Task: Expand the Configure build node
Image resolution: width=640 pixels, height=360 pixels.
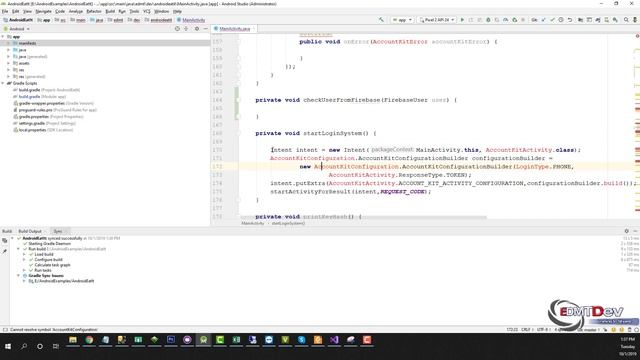Action: [x=24, y=260]
